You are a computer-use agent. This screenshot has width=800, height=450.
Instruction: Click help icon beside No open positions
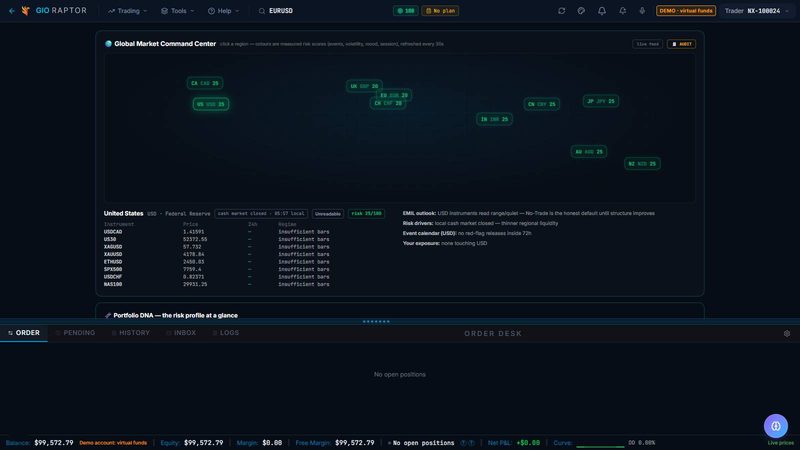(x=463, y=443)
